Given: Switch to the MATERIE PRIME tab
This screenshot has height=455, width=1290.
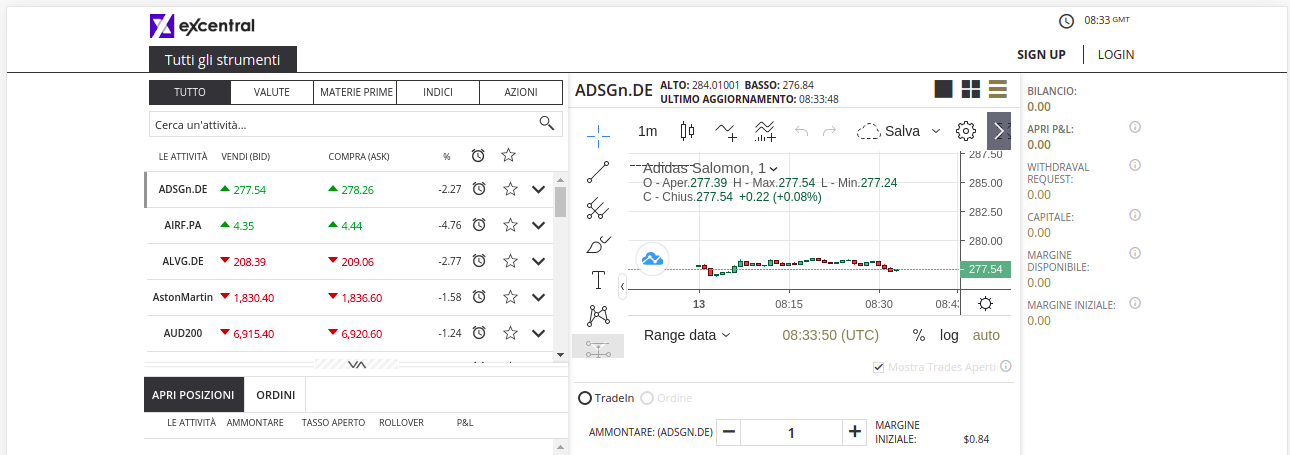Looking at the screenshot, I should pos(355,92).
